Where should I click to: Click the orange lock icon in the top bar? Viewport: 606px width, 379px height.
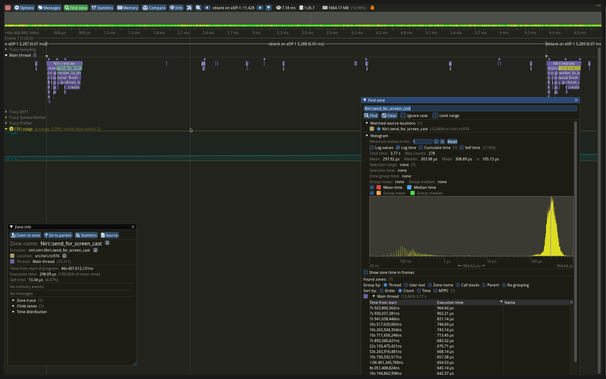coord(372,7)
